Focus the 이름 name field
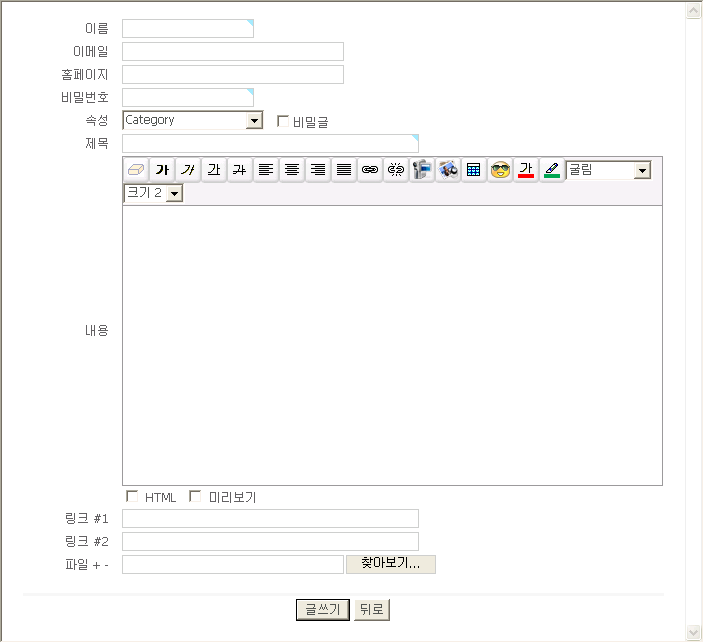 click(x=188, y=28)
